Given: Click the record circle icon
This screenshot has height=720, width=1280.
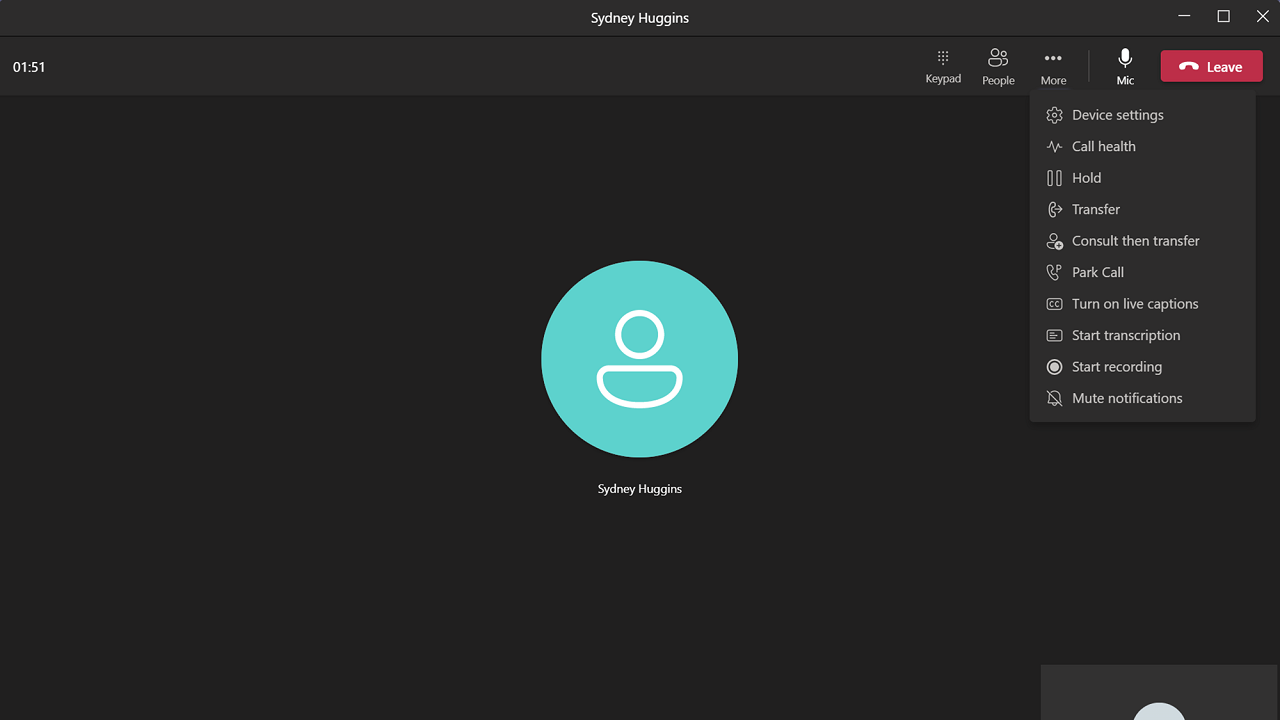Looking at the screenshot, I should coord(1054,367).
